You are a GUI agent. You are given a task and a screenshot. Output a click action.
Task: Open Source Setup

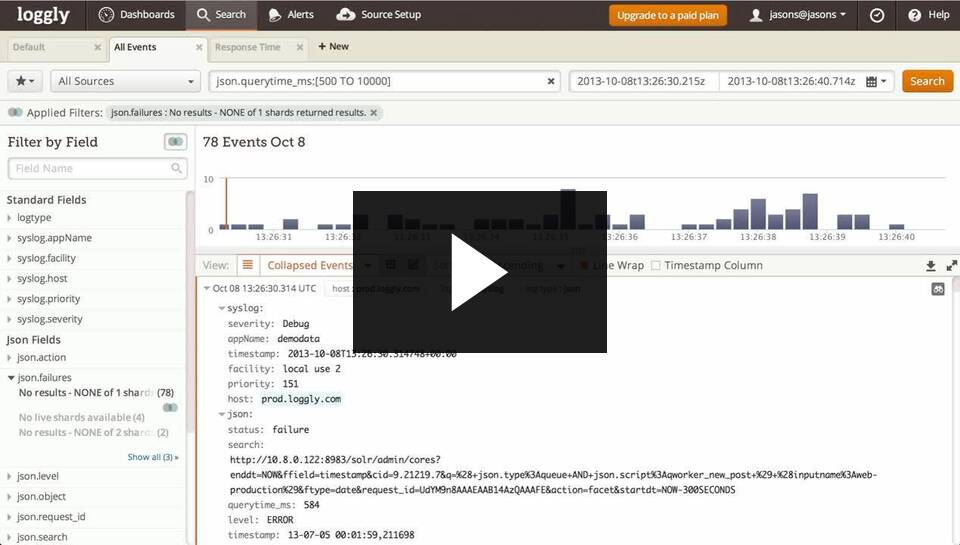[x=378, y=15]
